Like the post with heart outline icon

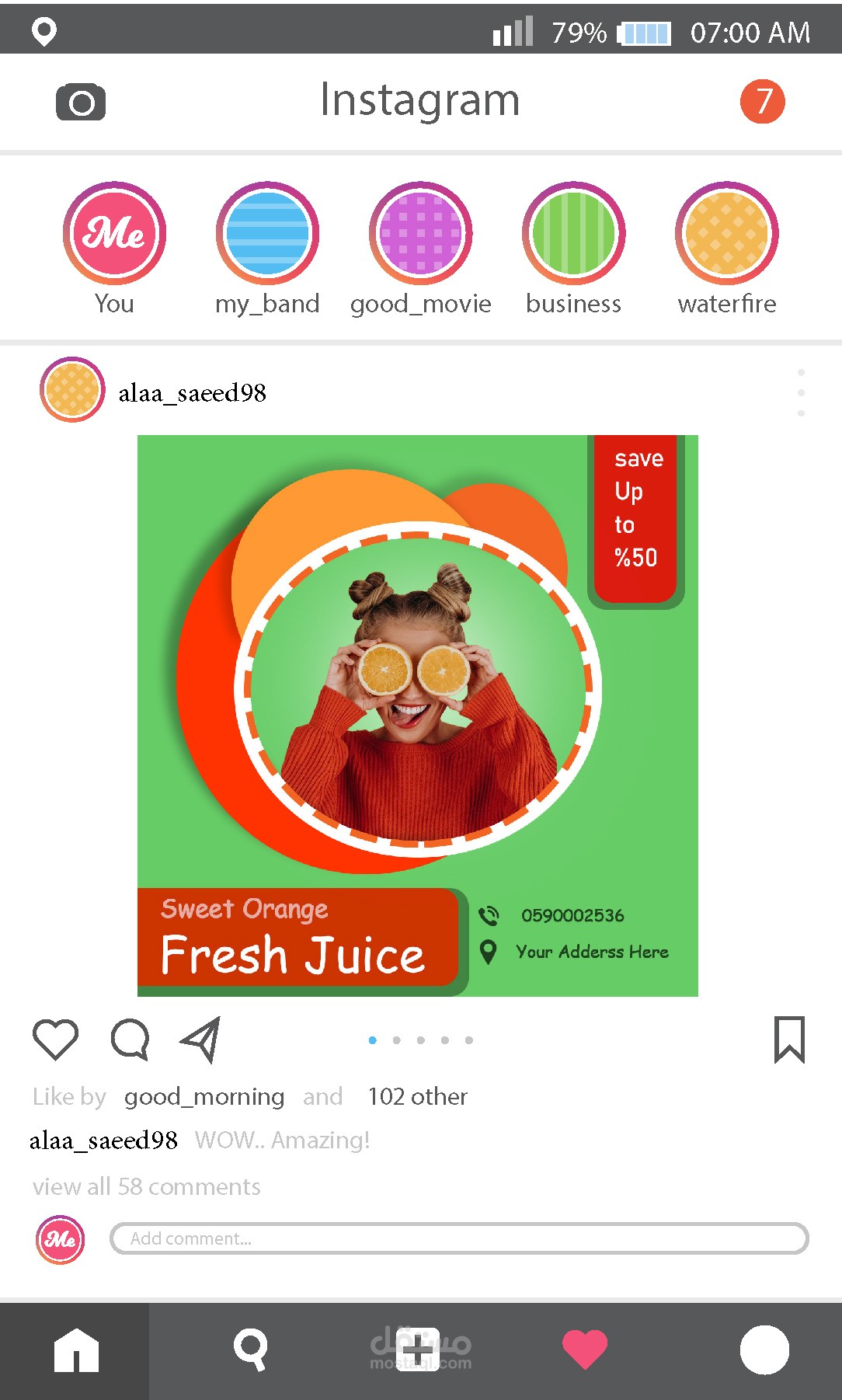[x=56, y=1039]
